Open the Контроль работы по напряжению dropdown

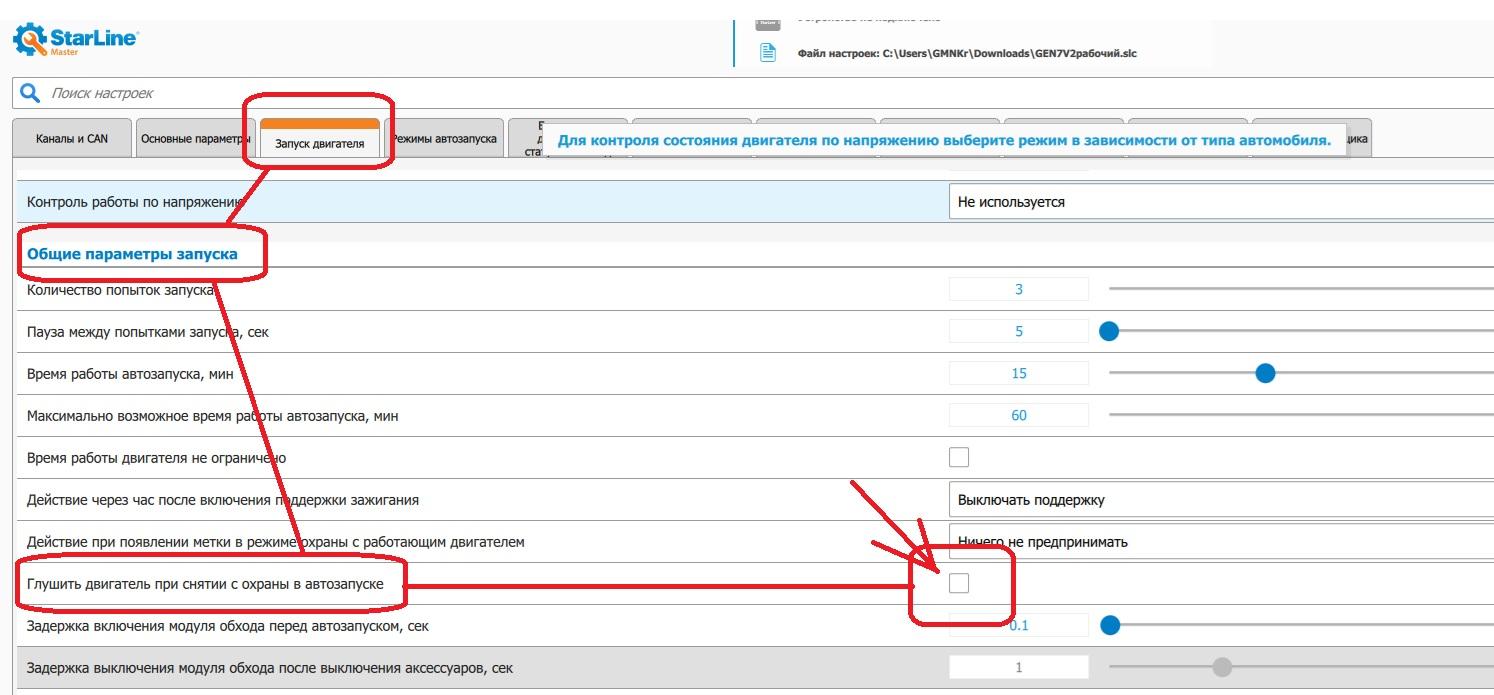click(1221, 202)
